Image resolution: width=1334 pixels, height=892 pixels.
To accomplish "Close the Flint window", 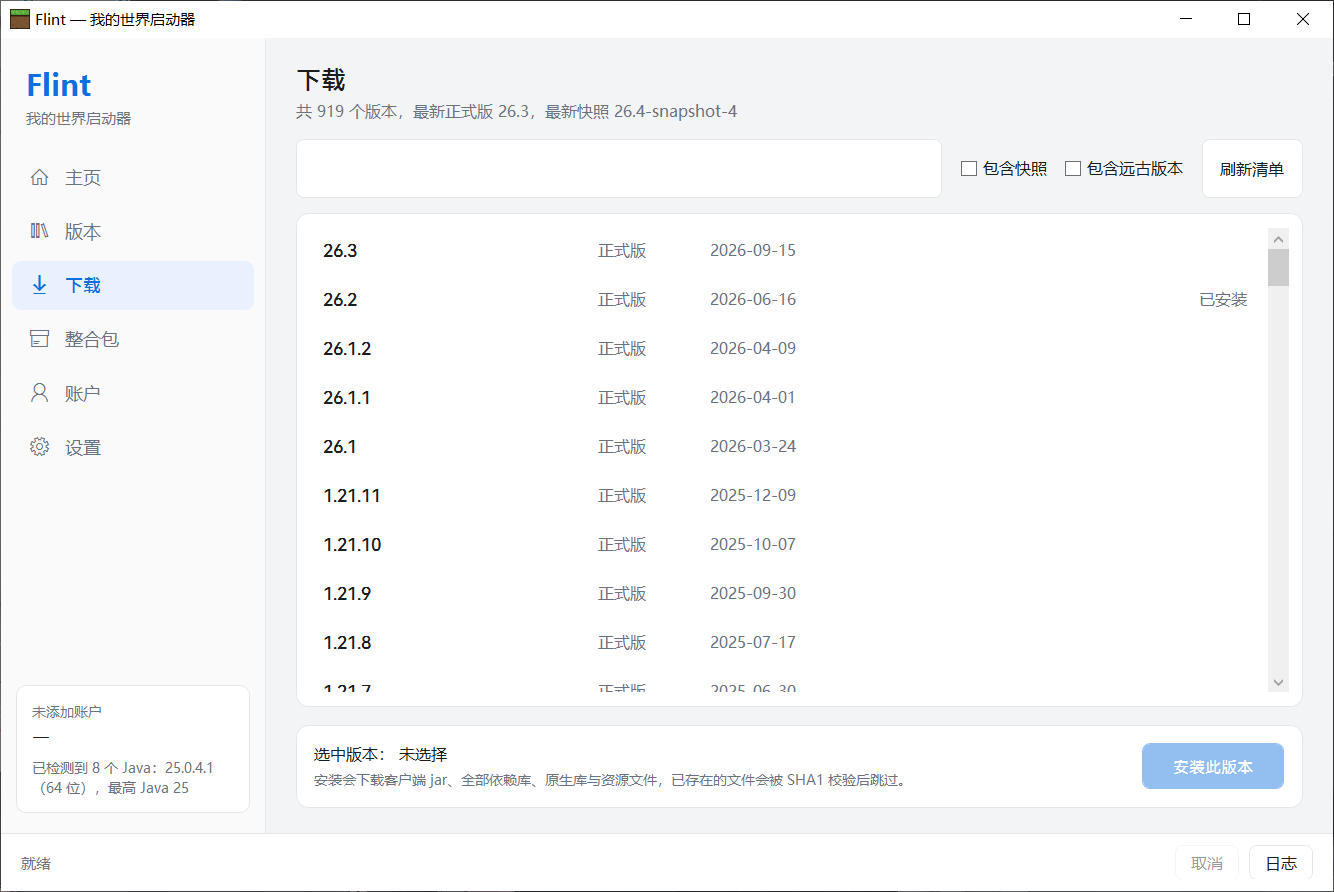I will tap(1303, 19).
